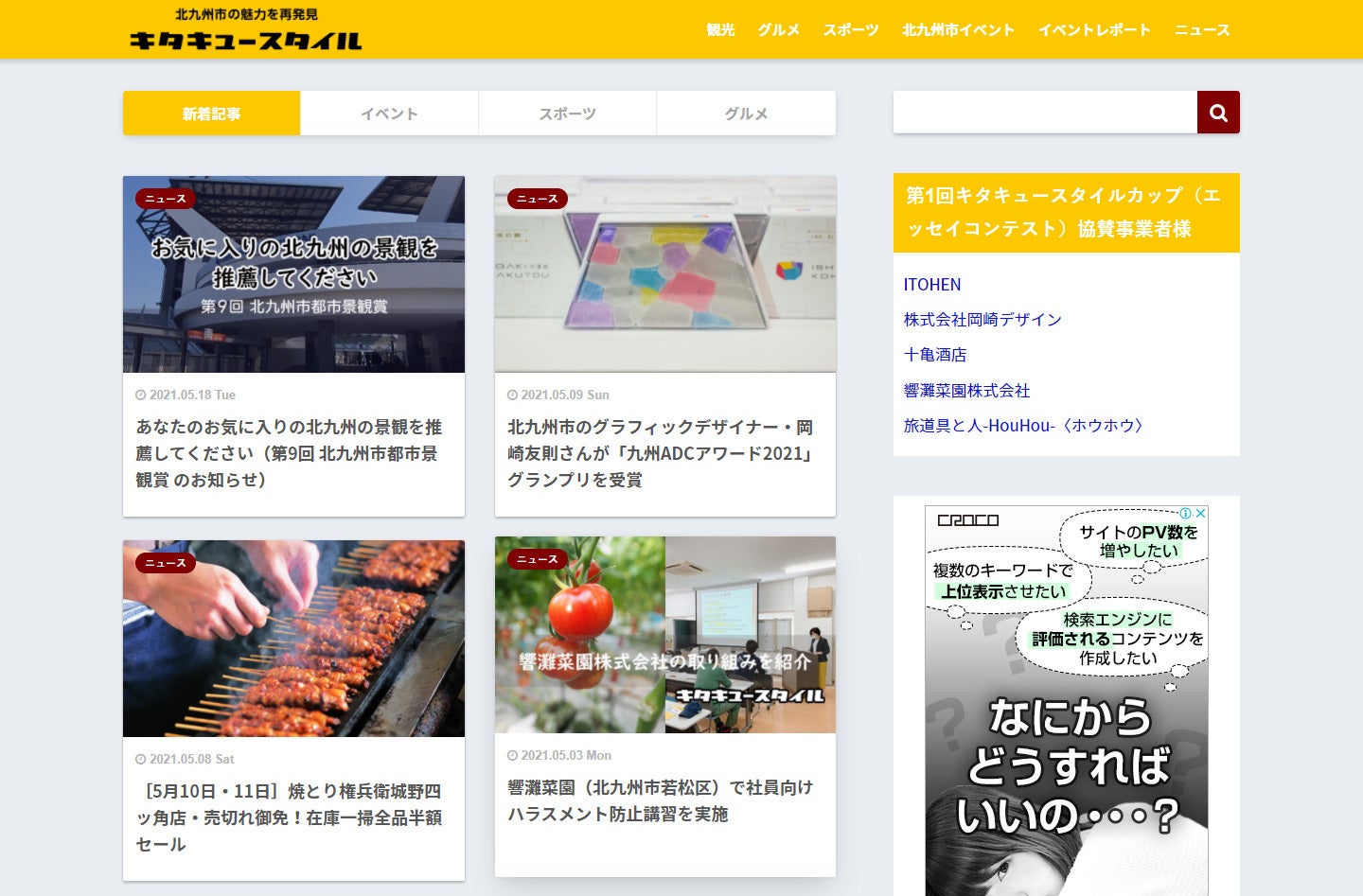
Task: Read the 焼とり権兵衛 half-price sale article title
Action: click(x=289, y=817)
